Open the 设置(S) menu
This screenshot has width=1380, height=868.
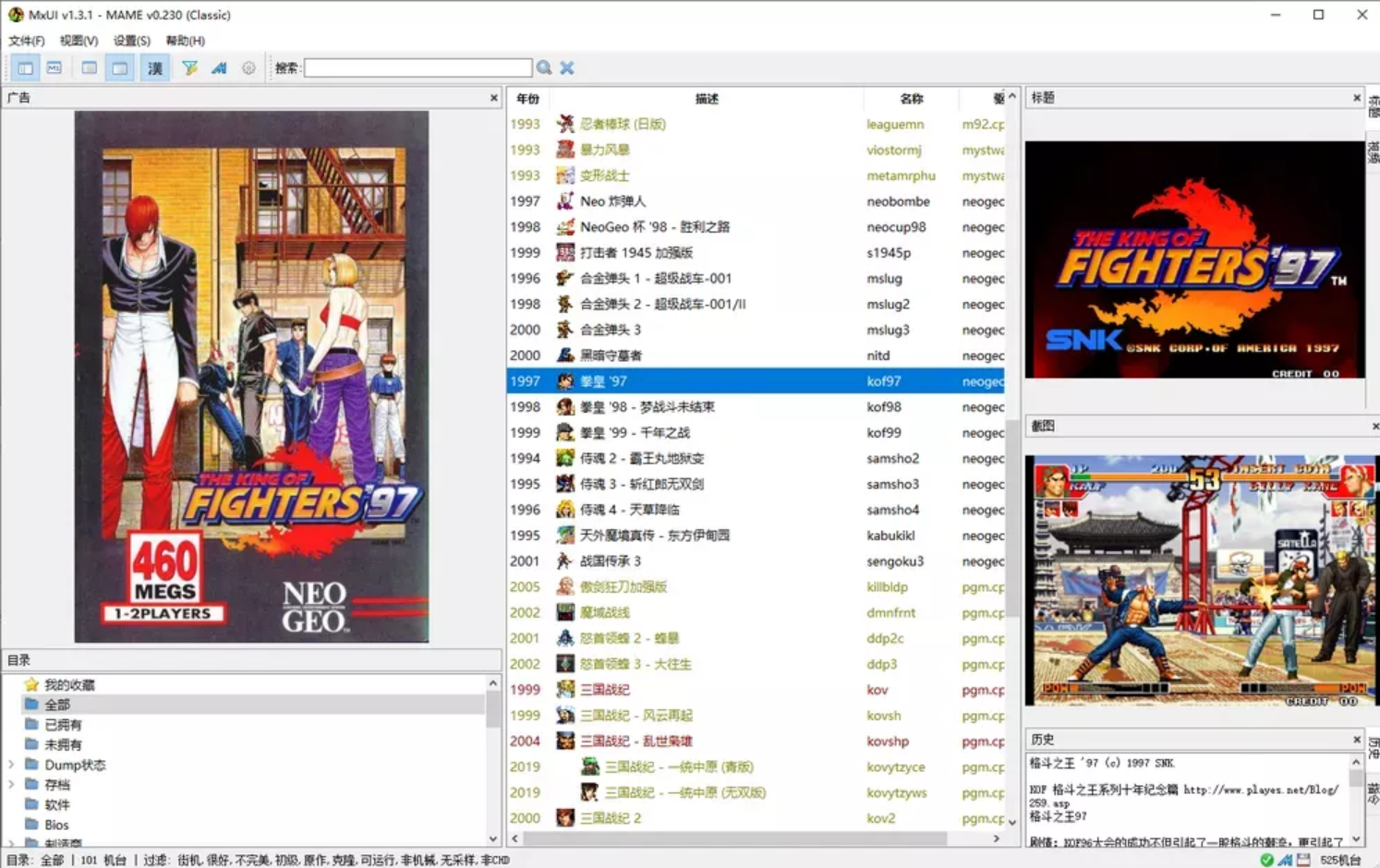(131, 41)
